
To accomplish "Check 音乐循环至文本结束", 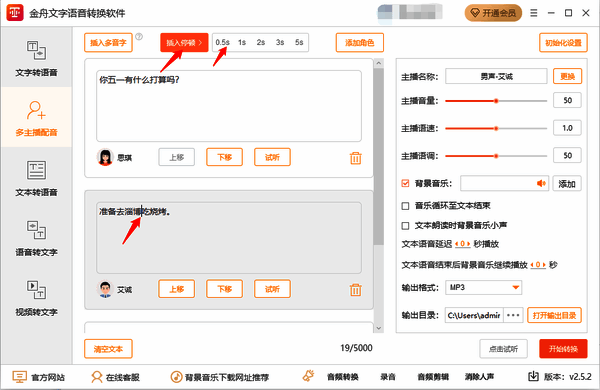I will [405, 206].
